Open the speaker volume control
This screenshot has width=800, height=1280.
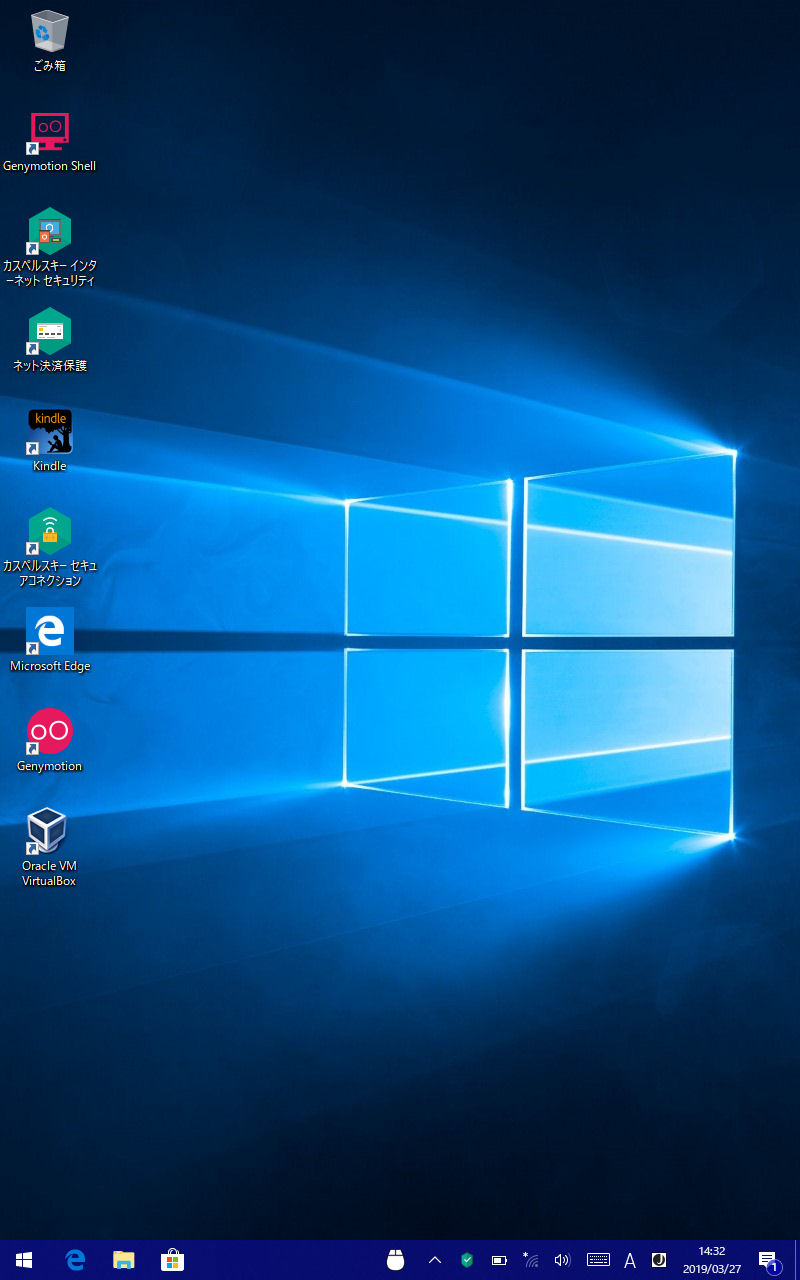[562, 1260]
